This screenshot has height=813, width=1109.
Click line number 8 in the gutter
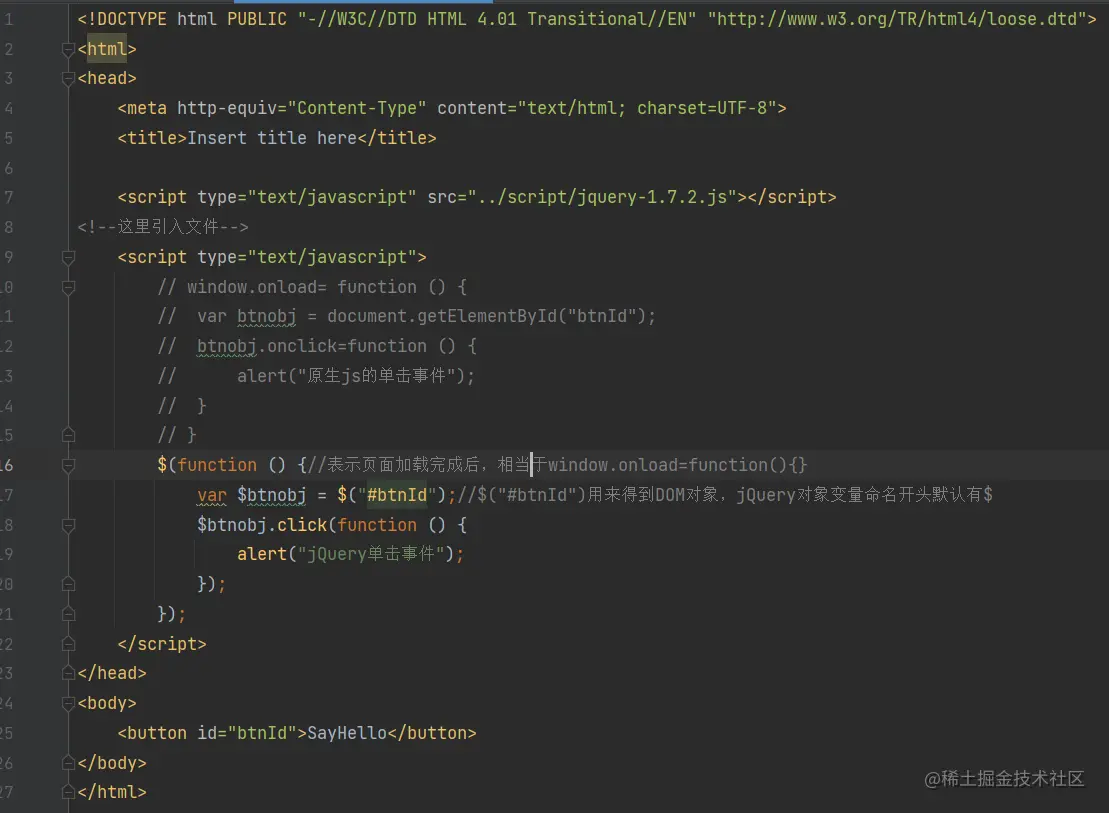(8, 227)
